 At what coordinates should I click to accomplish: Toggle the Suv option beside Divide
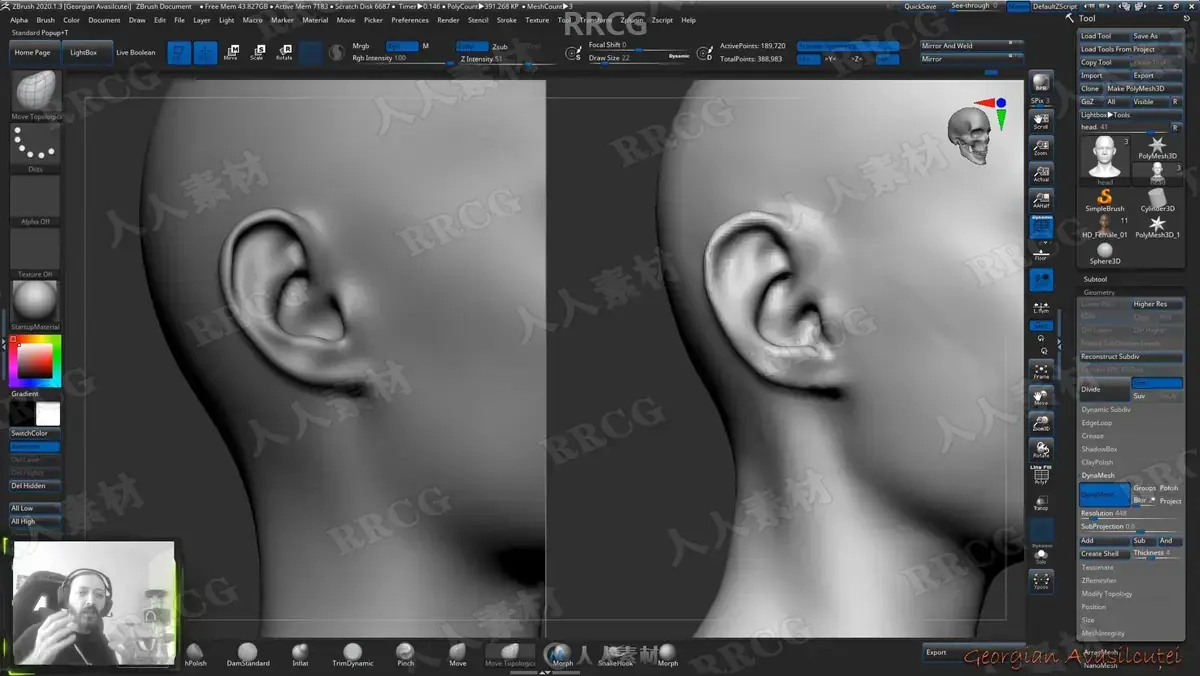(x=1139, y=396)
